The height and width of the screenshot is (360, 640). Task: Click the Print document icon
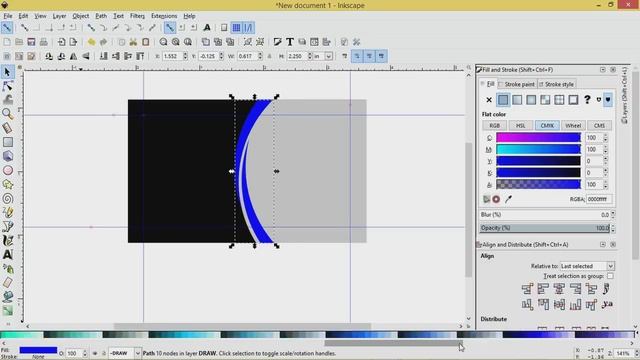tap(44, 42)
